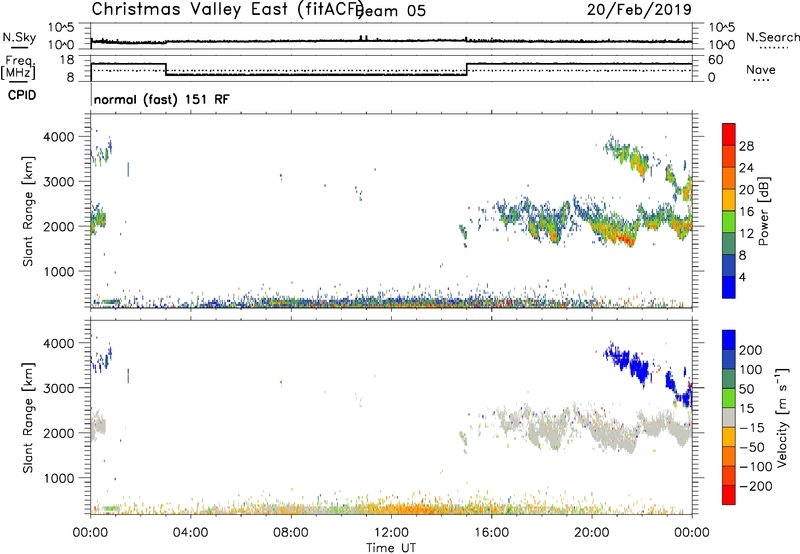
Task: Select the 'N.Search' legend label
Action: 773,37
